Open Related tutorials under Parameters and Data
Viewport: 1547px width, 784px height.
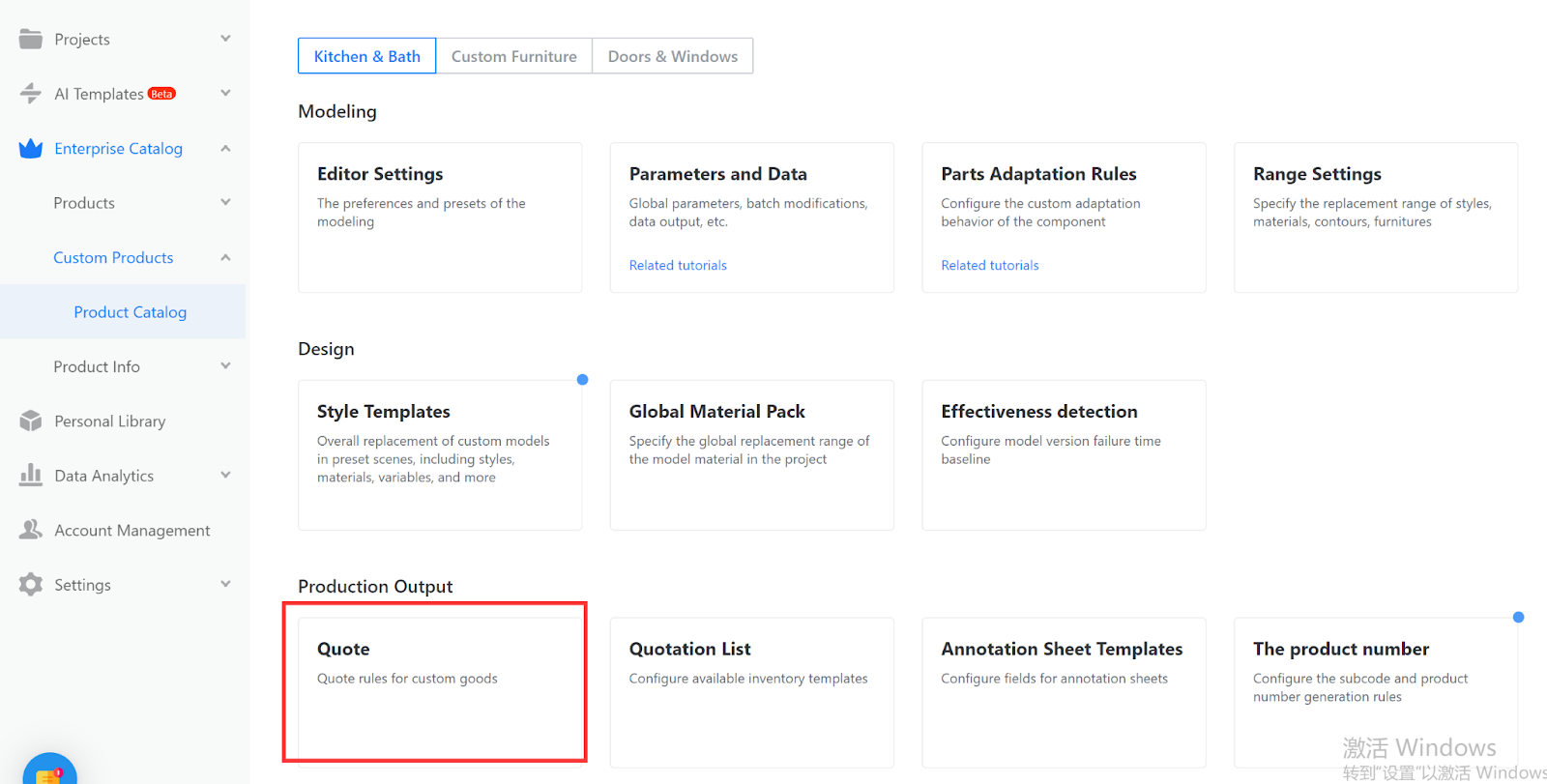(678, 265)
